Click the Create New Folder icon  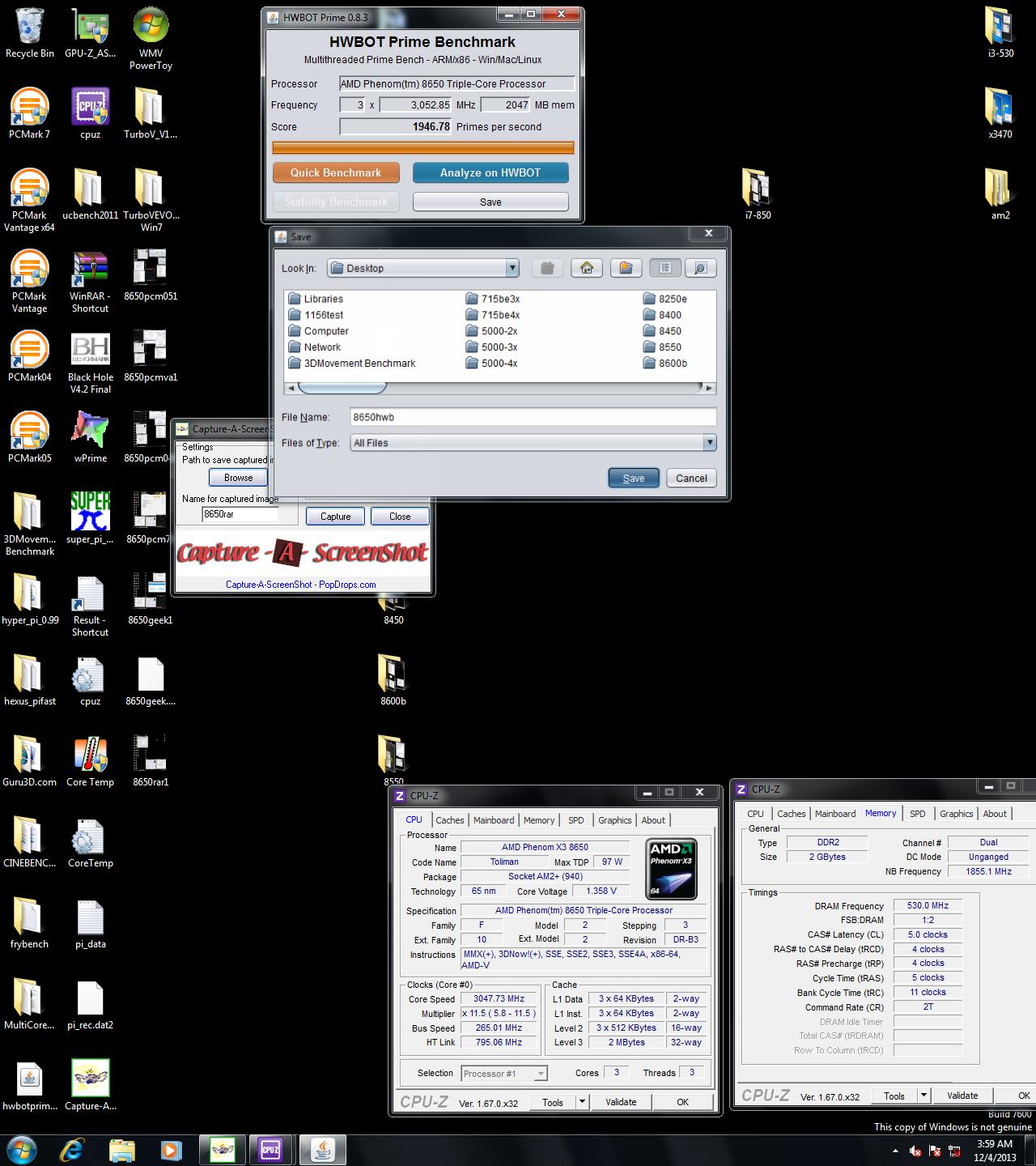coord(626,268)
